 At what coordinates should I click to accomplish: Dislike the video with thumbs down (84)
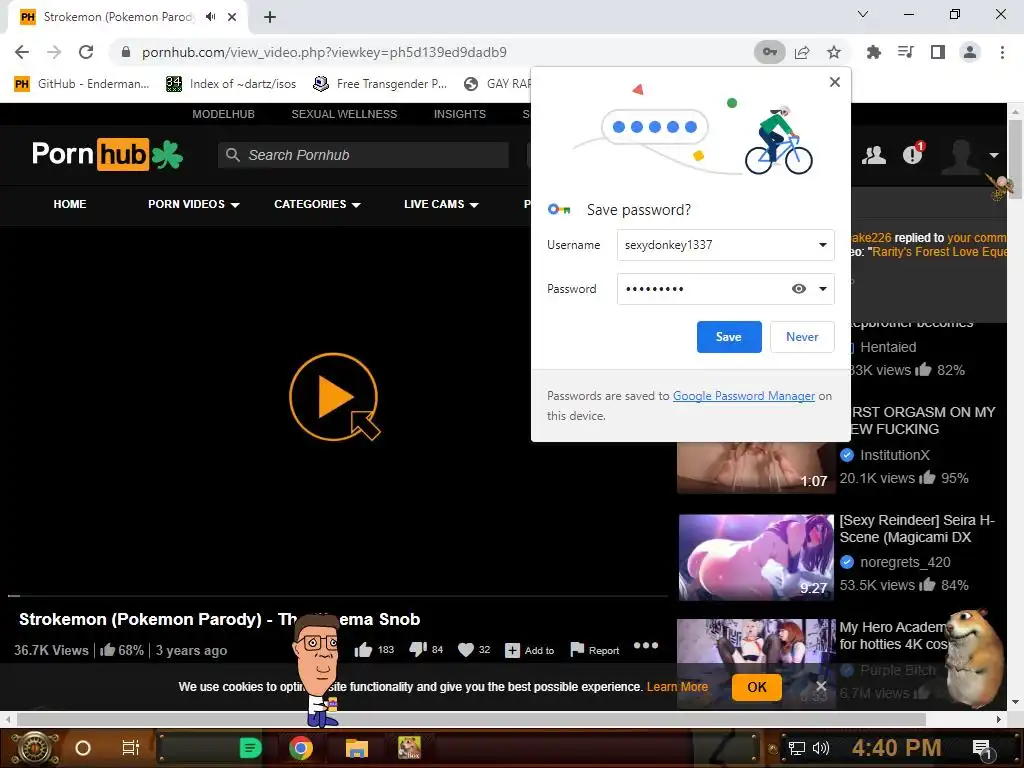tap(417, 649)
